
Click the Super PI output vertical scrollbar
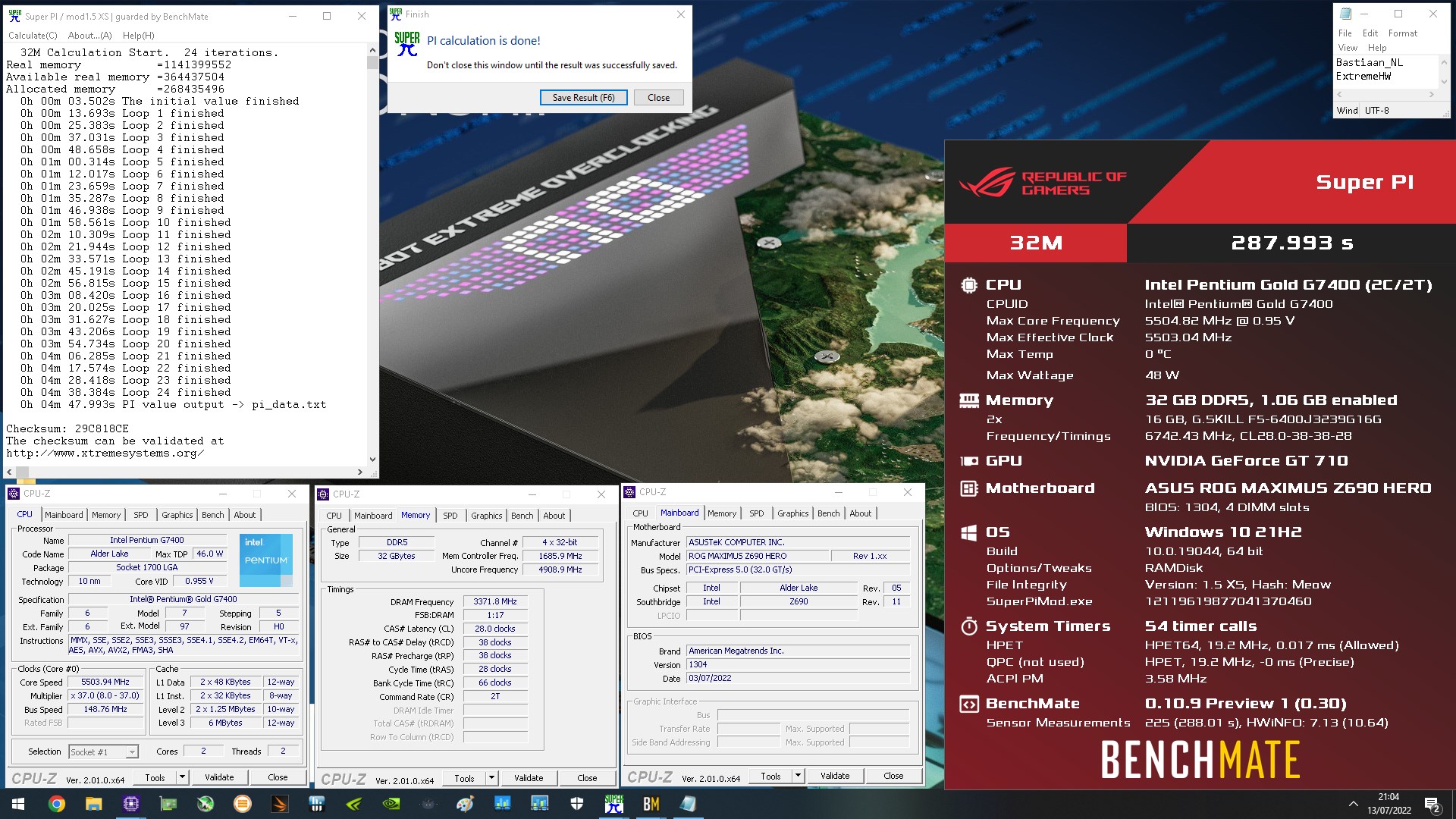coord(372,255)
